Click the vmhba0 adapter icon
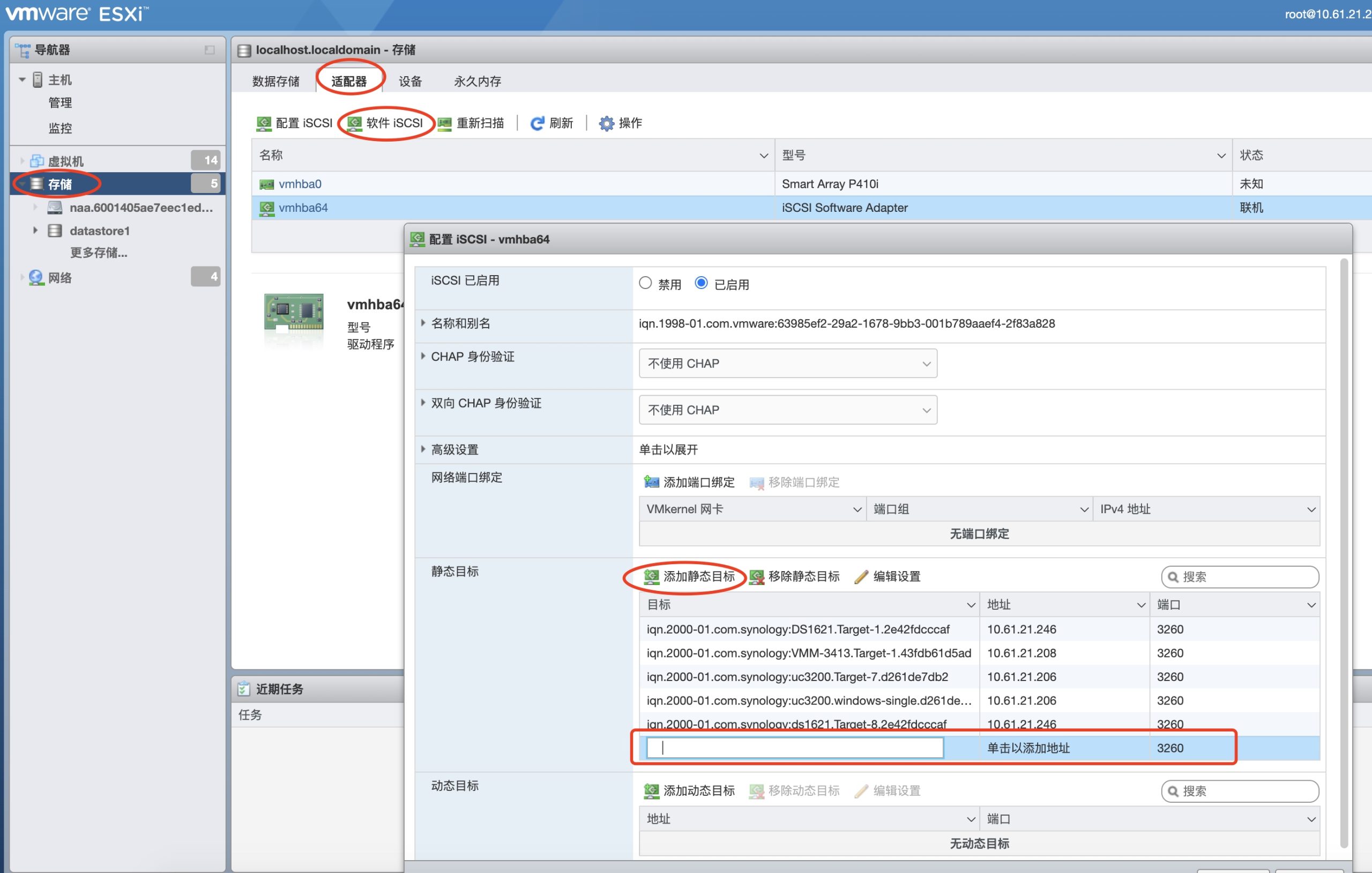 [x=267, y=184]
